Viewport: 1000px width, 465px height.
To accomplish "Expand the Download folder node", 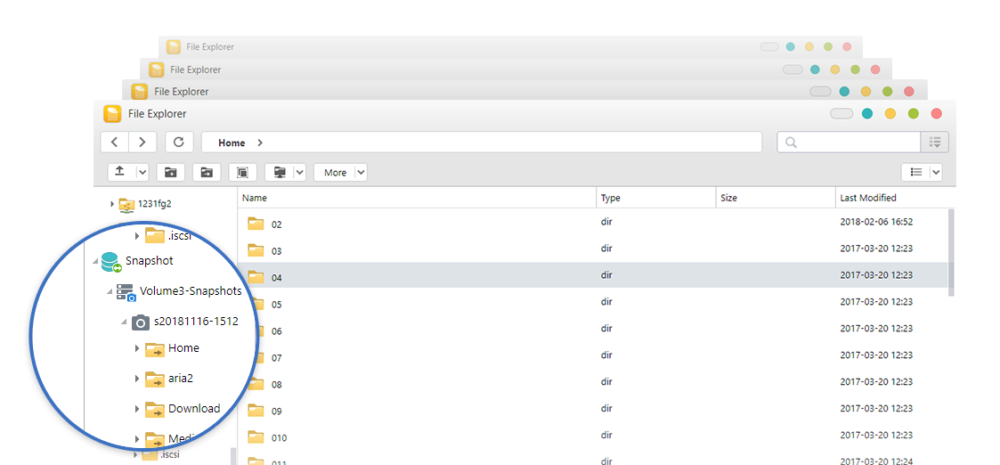I will click(x=137, y=409).
